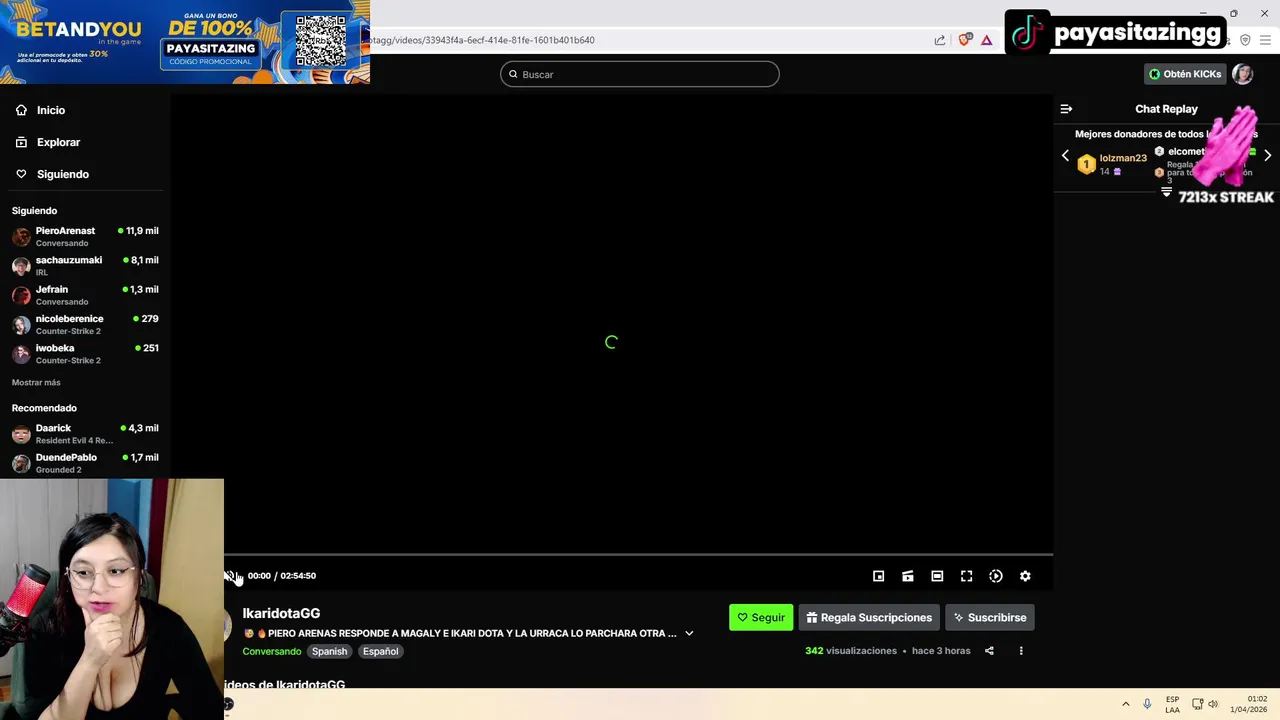This screenshot has height=720, width=1280.
Task: Expand the stream title dropdown arrow
Action: (689, 633)
